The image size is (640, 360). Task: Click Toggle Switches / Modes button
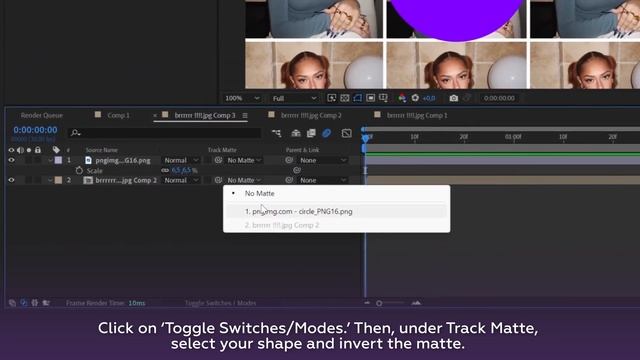pyautogui.click(x=220, y=303)
